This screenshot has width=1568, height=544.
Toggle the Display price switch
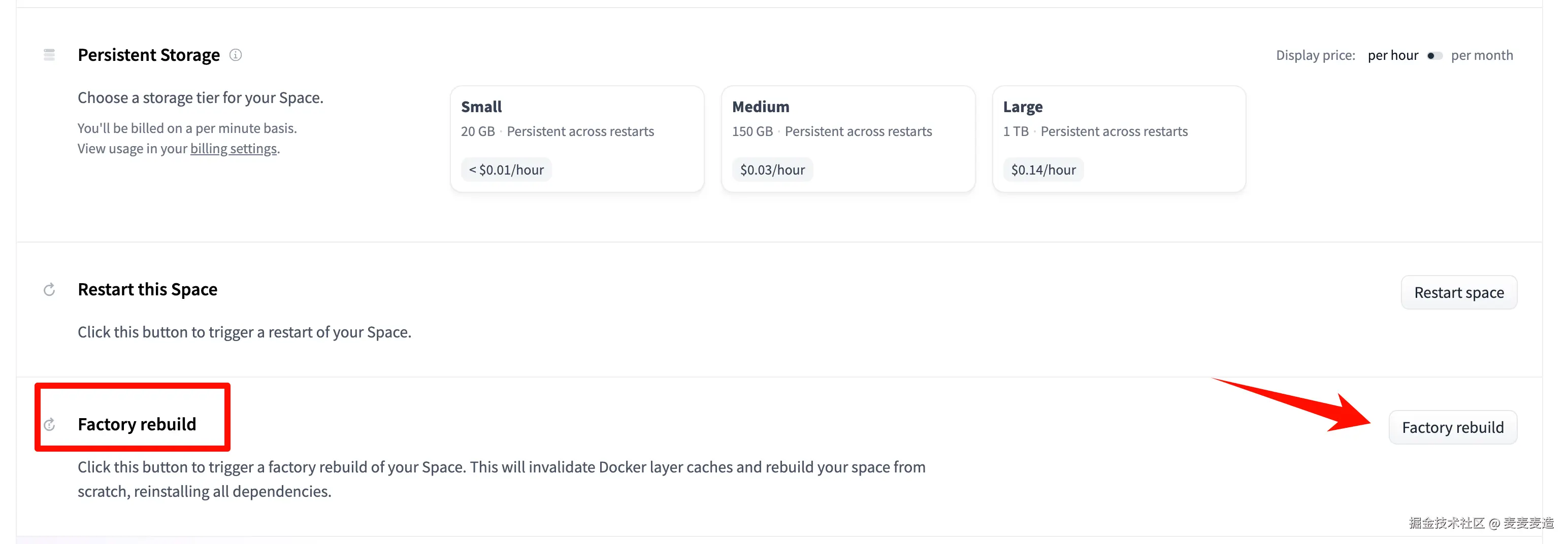1434,56
